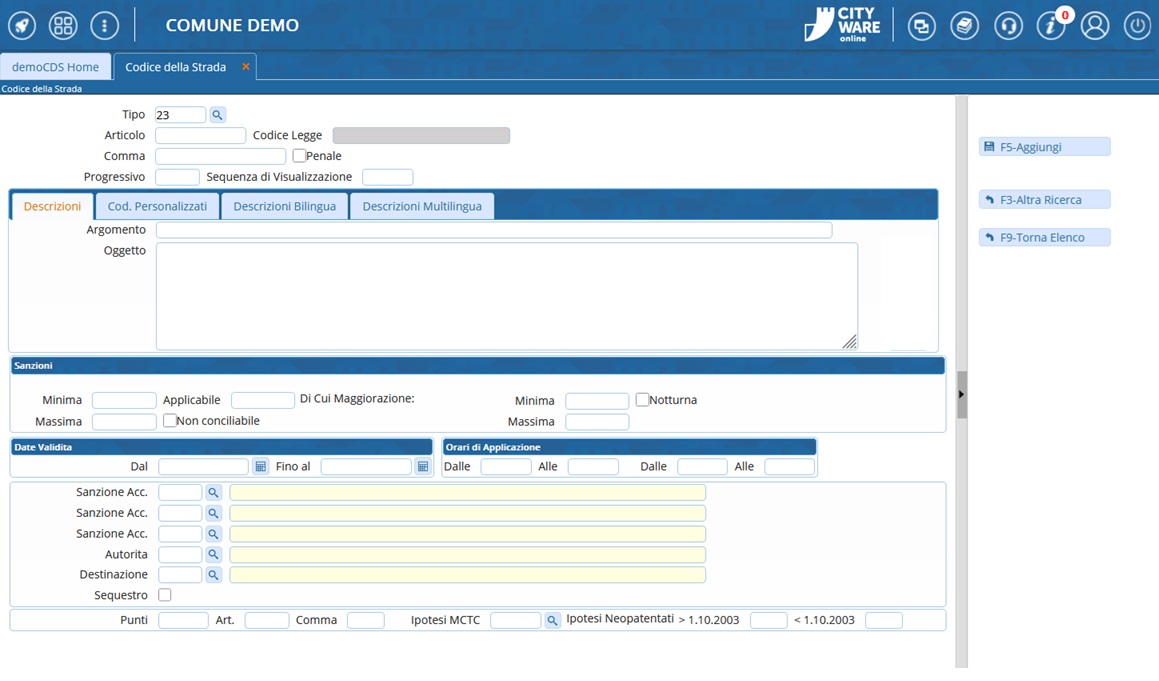Expand the side panel collapse arrow
The width and height of the screenshot is (1159, 681).
click(961, 394)
